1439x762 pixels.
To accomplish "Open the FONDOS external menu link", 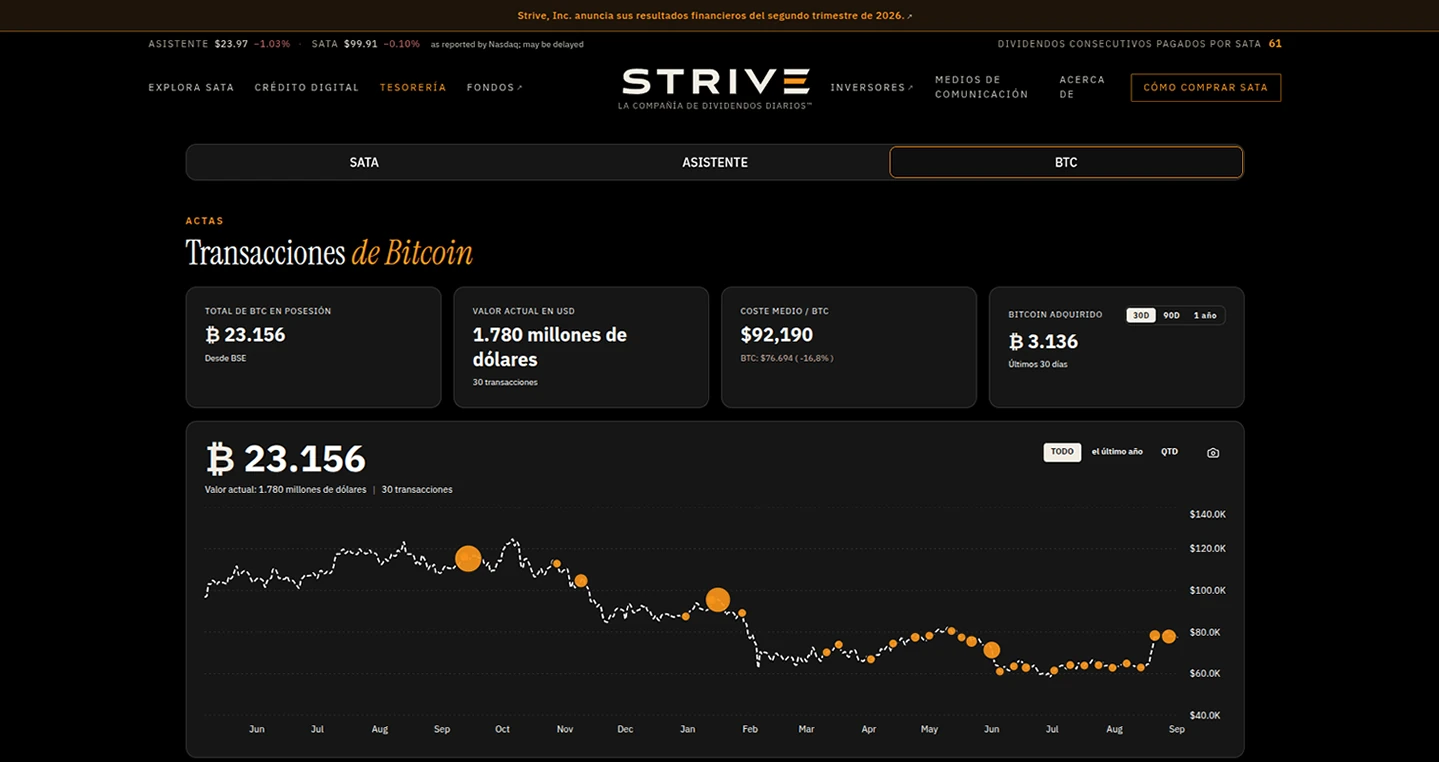I will coord(494,88).
